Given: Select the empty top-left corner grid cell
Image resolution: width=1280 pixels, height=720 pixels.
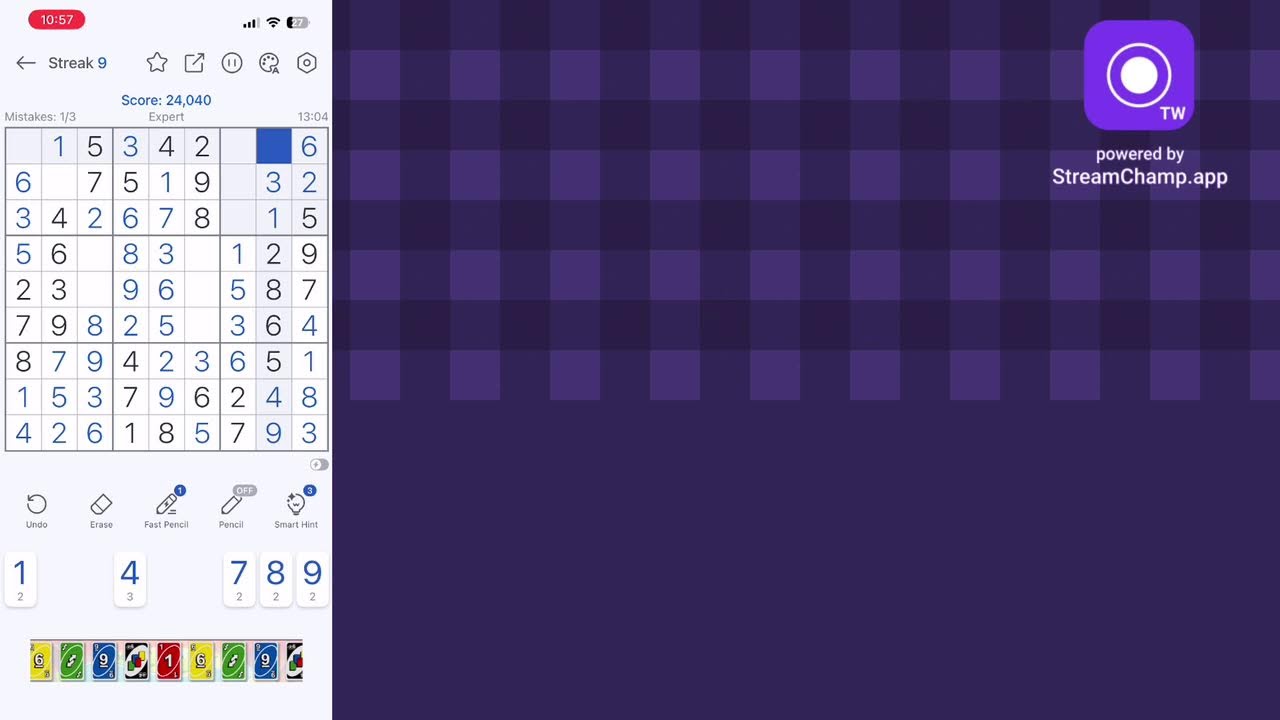Looking at the screenshot, I should [23, 147].
